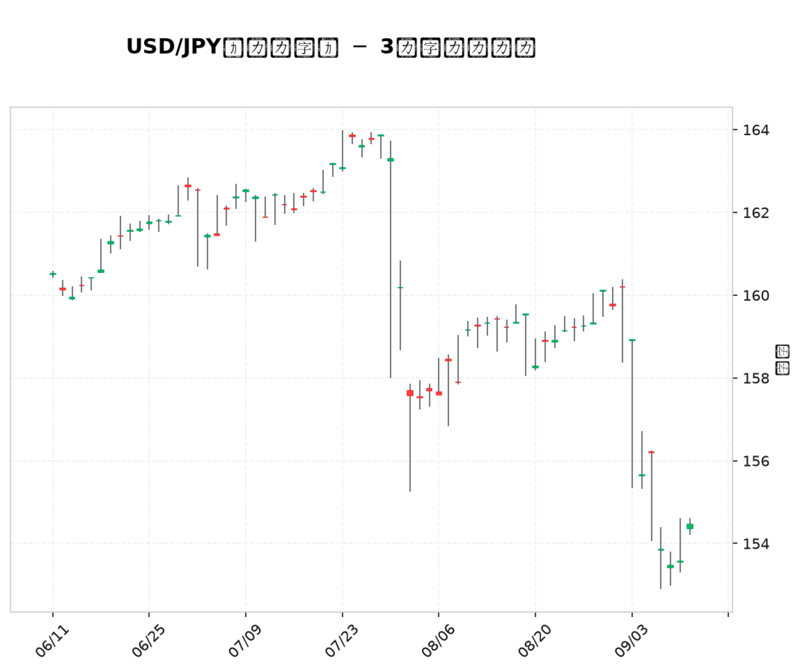Click the red candle at the 09/03 peak near 156
The height and width of the screenshot is (672, 800).
[652, 452]
